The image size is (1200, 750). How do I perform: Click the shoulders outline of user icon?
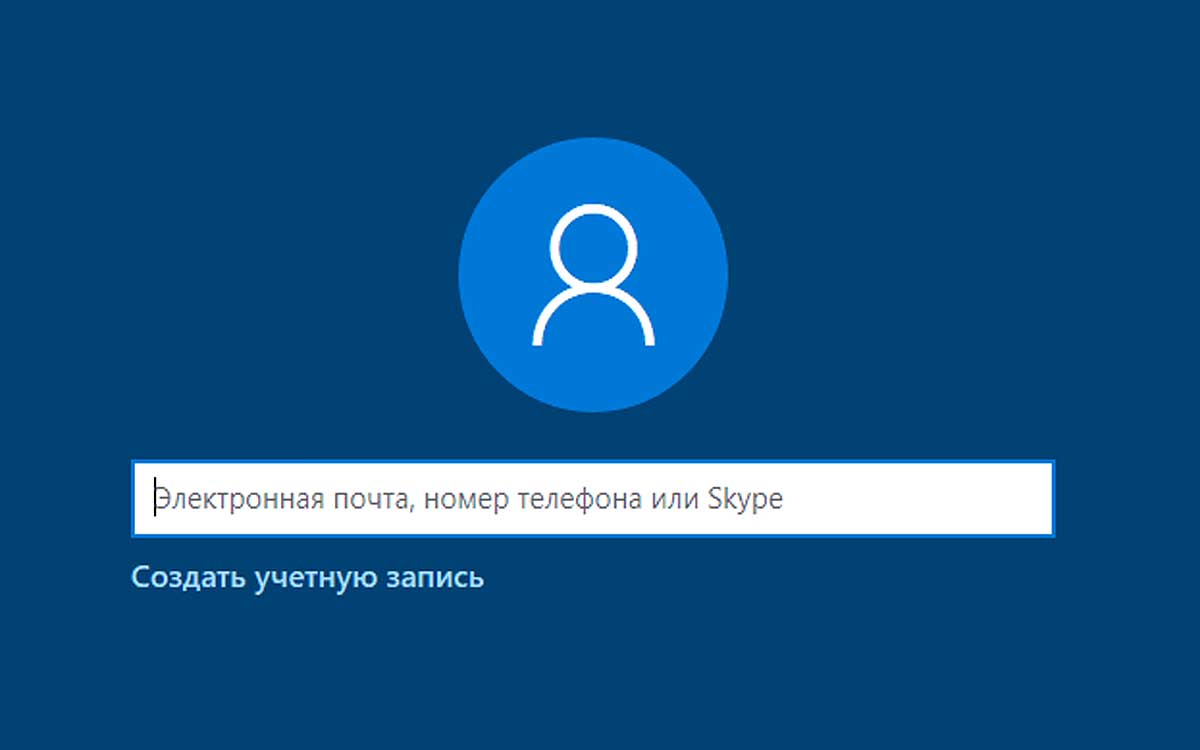click(593, 318)
